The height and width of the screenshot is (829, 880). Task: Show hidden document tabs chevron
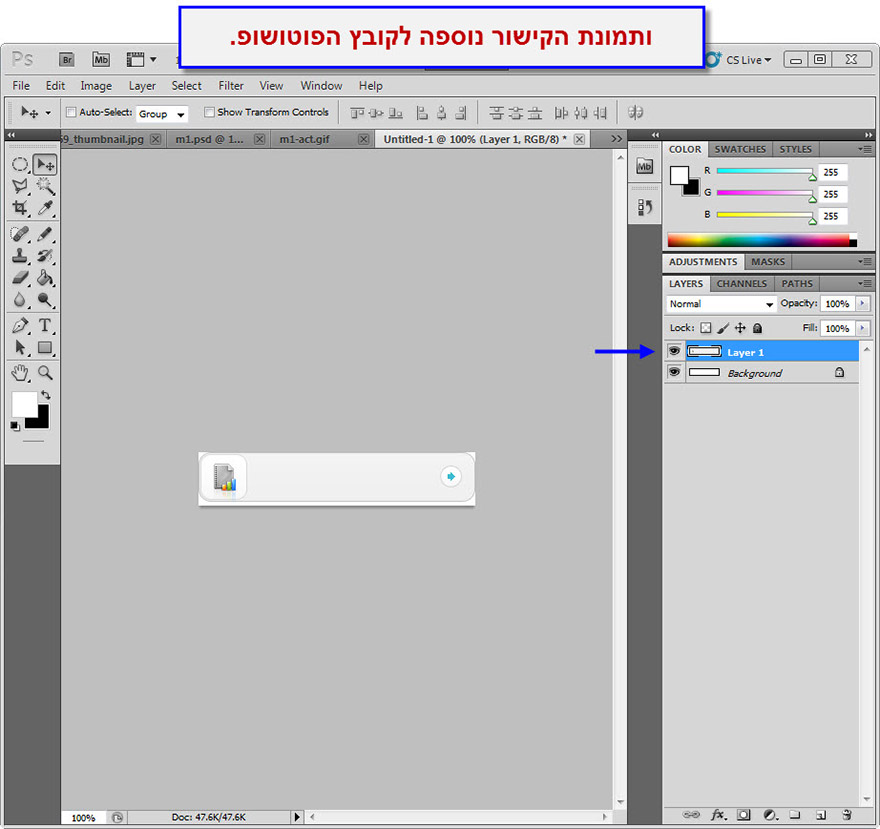616,139
